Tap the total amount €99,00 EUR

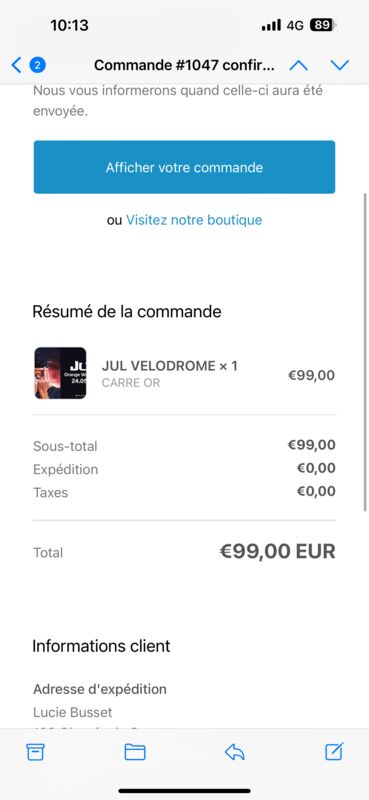click(x=277, y=552)
